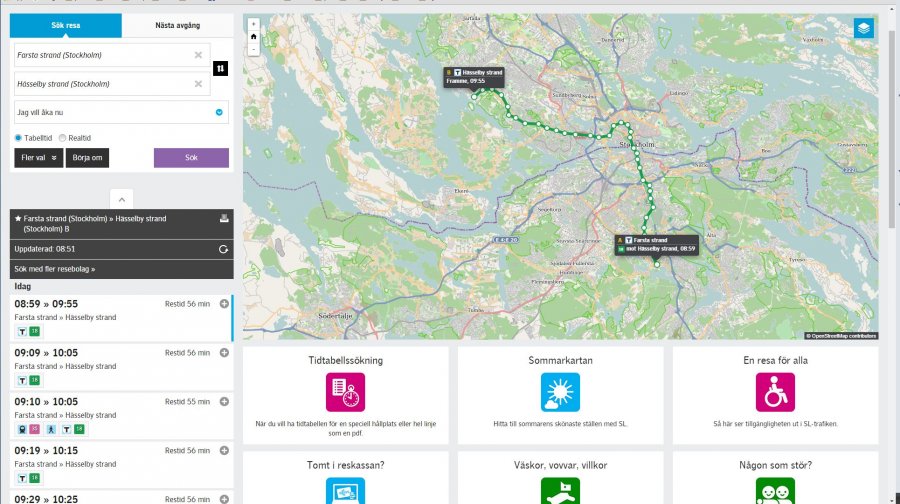Select the Tabelltid radio option
Screen dimensions: 900x504
click(x=19, y=138)
